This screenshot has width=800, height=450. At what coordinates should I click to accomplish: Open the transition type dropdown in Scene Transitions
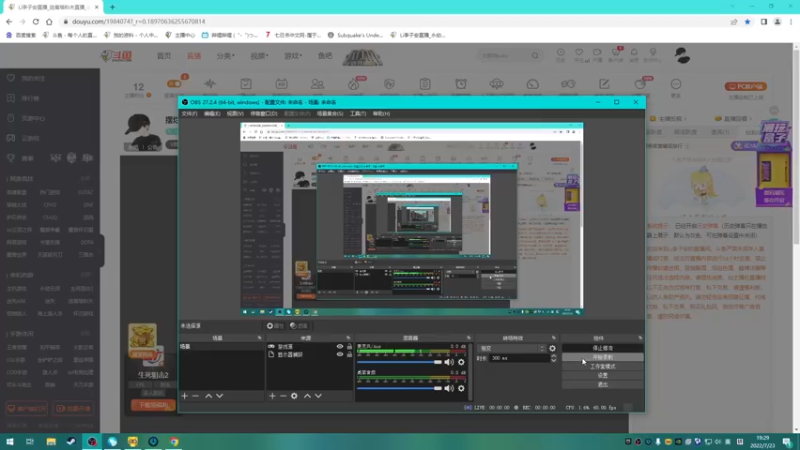[512, 348]
